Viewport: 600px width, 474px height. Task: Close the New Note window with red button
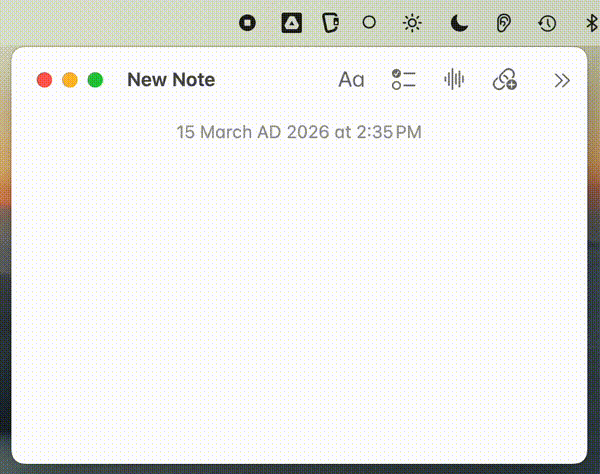44,80
